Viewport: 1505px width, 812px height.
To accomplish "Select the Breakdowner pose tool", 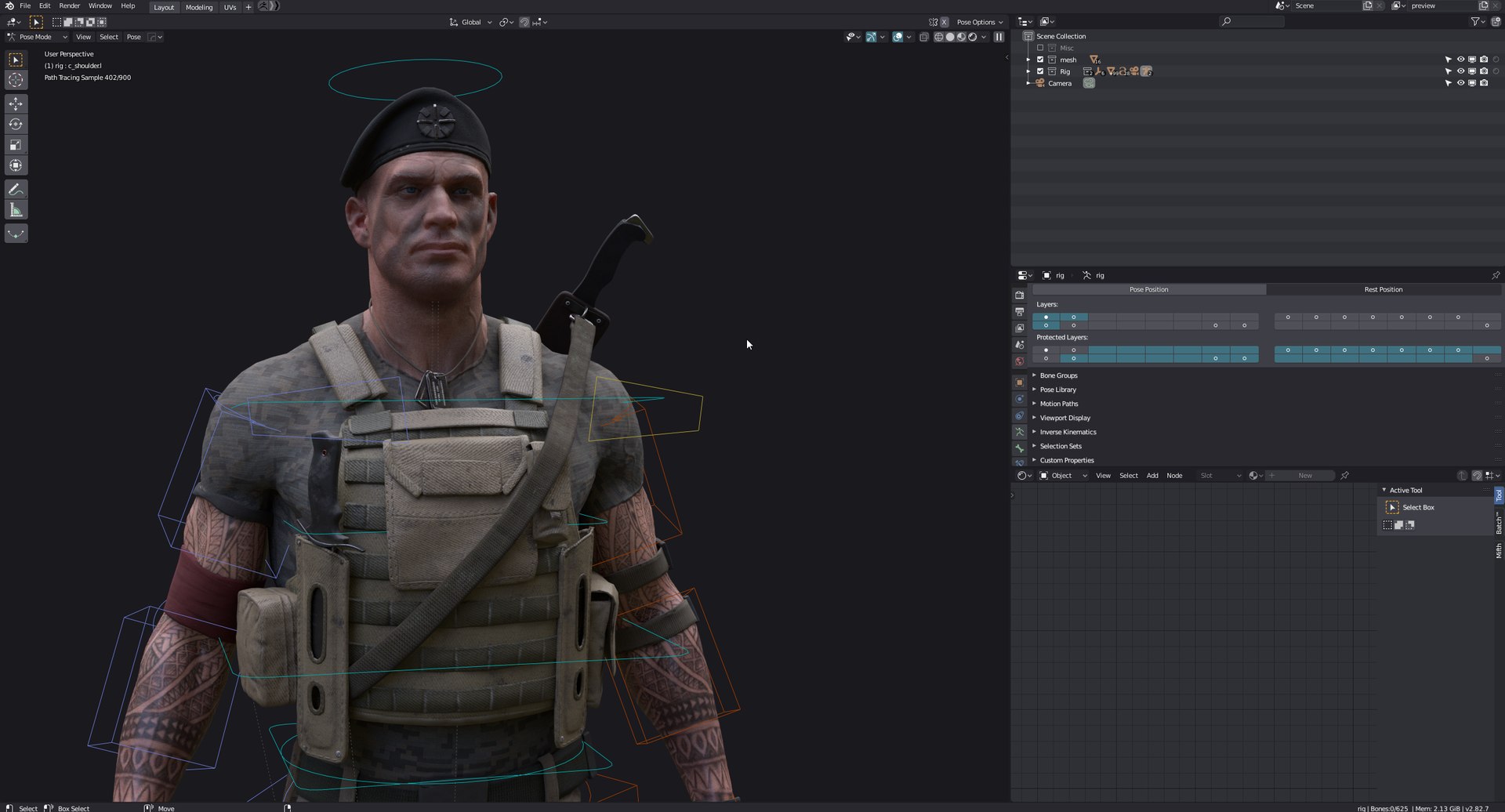I will [16, 234].
